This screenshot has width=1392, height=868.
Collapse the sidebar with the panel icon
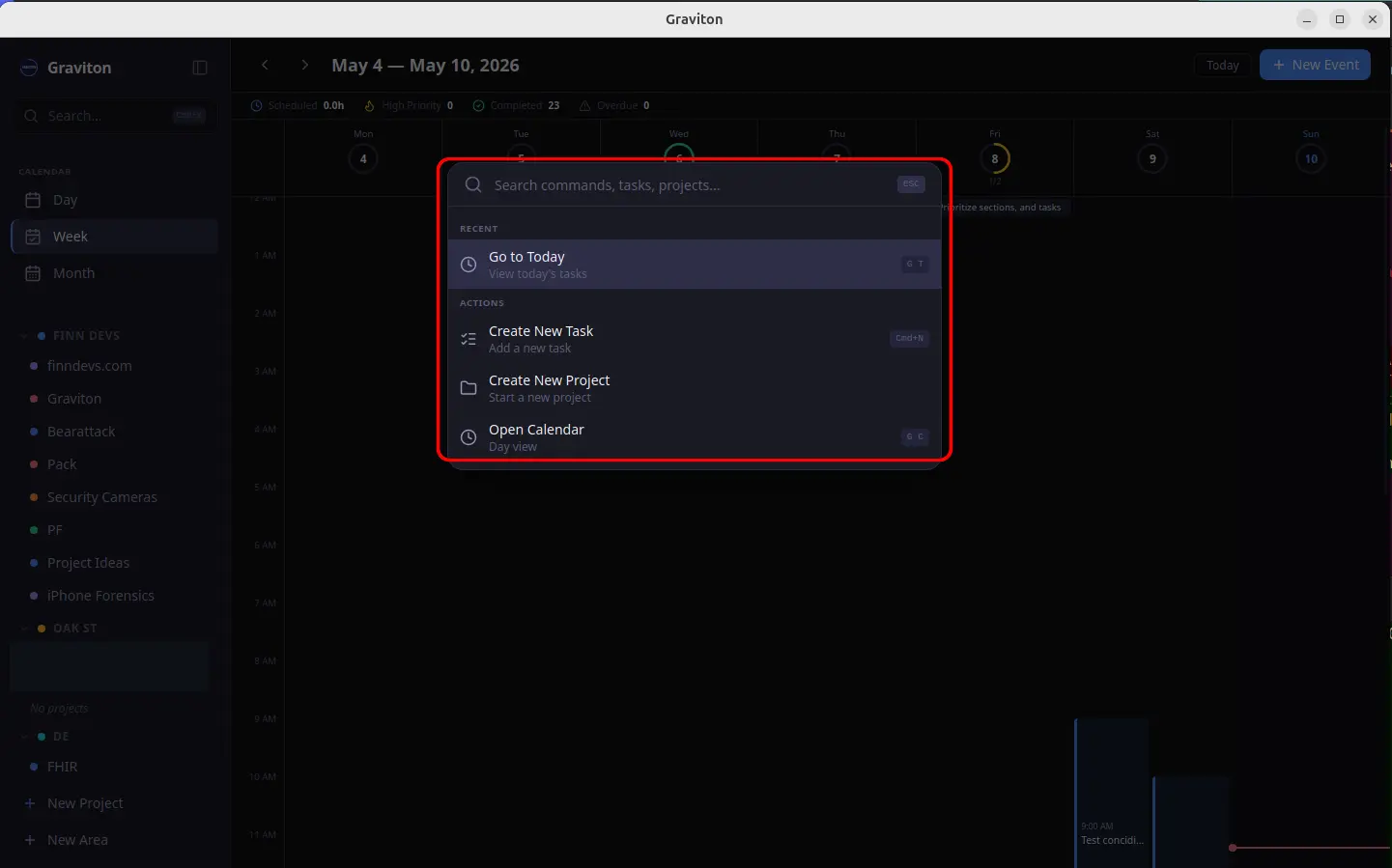coord(200,68)
